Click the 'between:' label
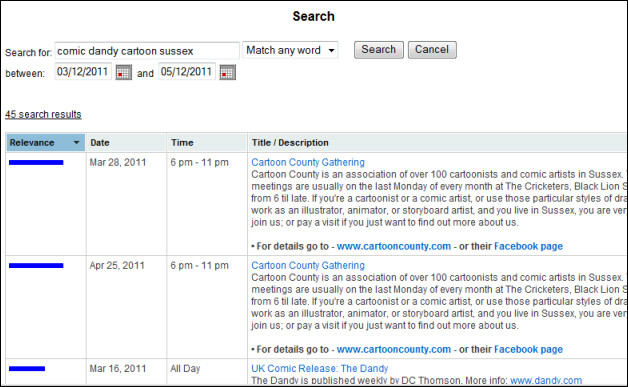 point(25,74)
